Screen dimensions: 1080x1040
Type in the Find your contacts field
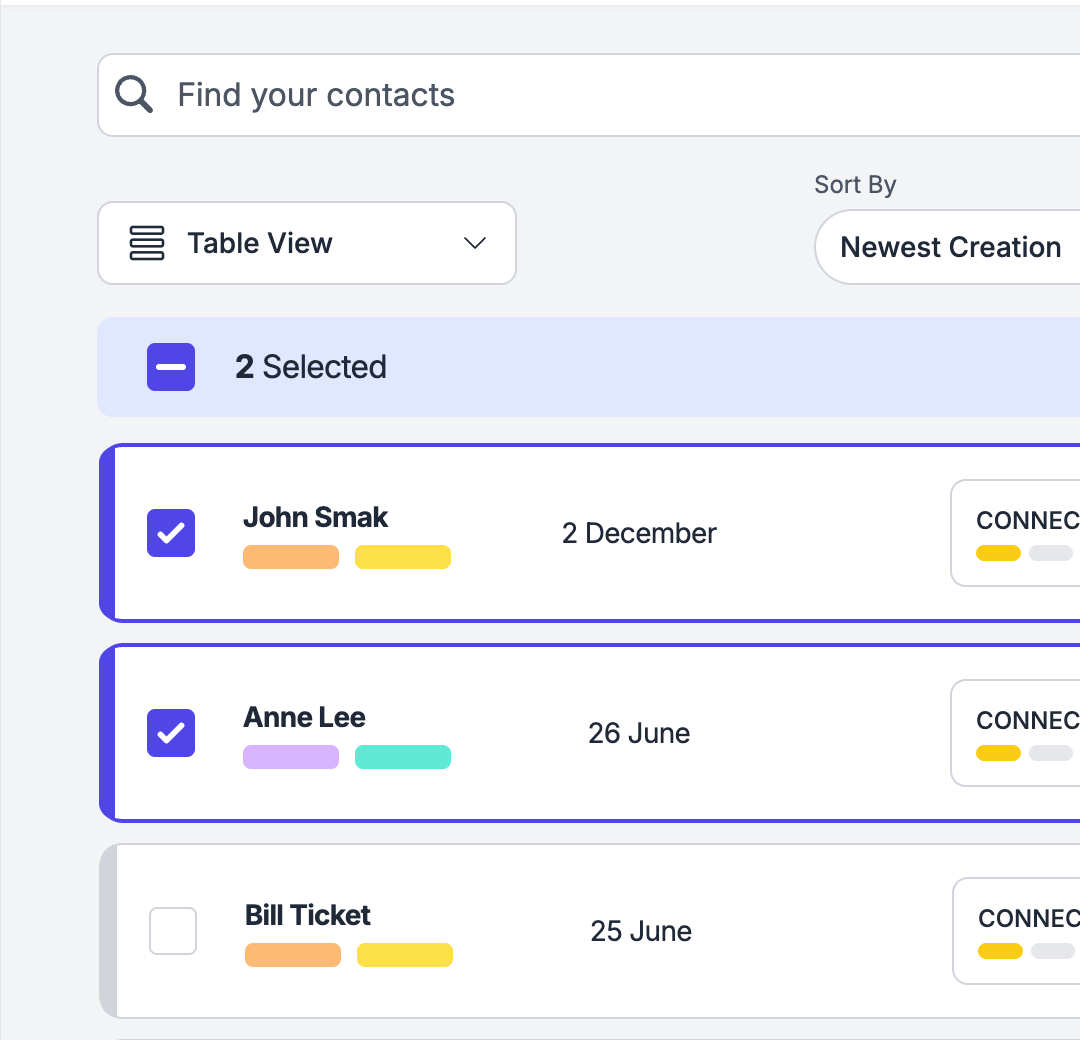click(x=600, y=95)
